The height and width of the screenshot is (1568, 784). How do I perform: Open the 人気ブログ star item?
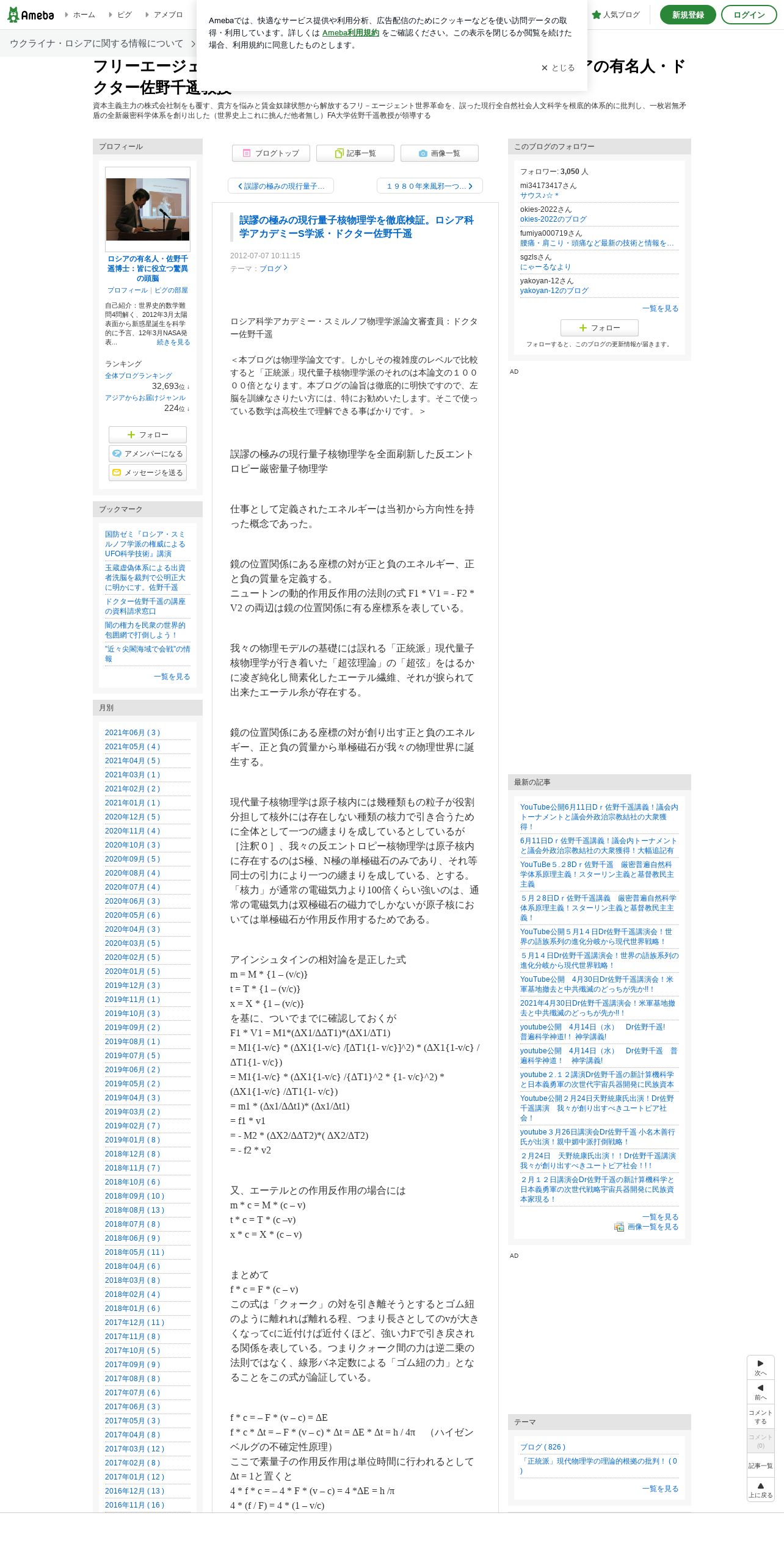pyautogui.click(x=615, y=15)
